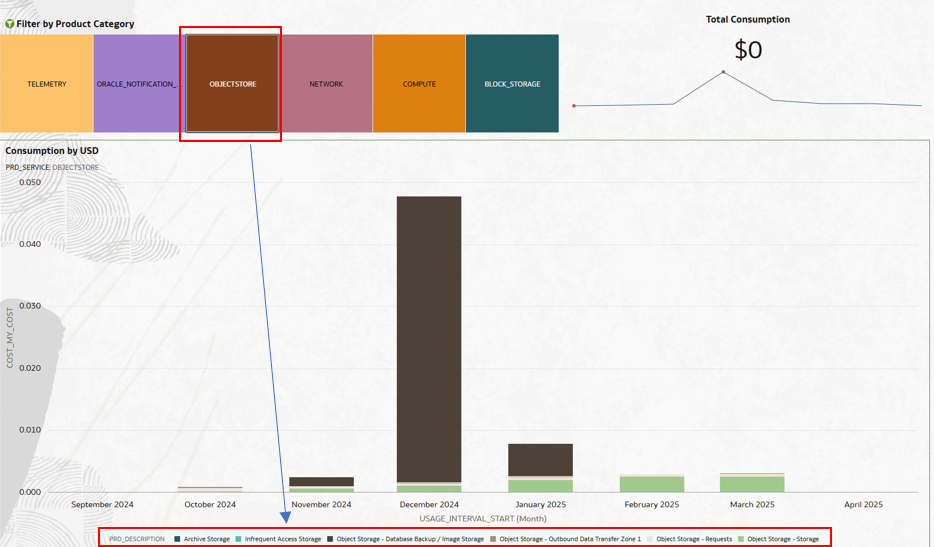This screenshot has height=547, width=934.
Task: Click the 0.050 y-axis value
Action: tap(30, 182)
